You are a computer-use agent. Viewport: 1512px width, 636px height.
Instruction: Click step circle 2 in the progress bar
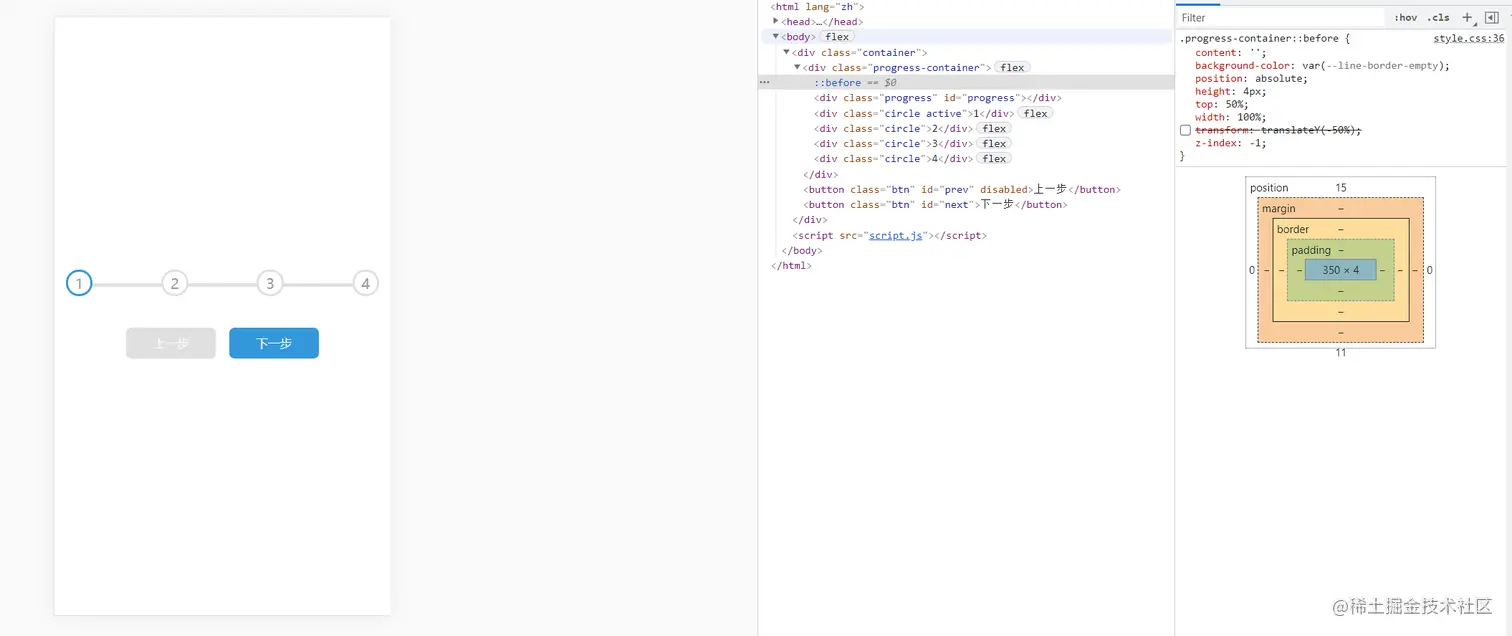coord(175,283)
